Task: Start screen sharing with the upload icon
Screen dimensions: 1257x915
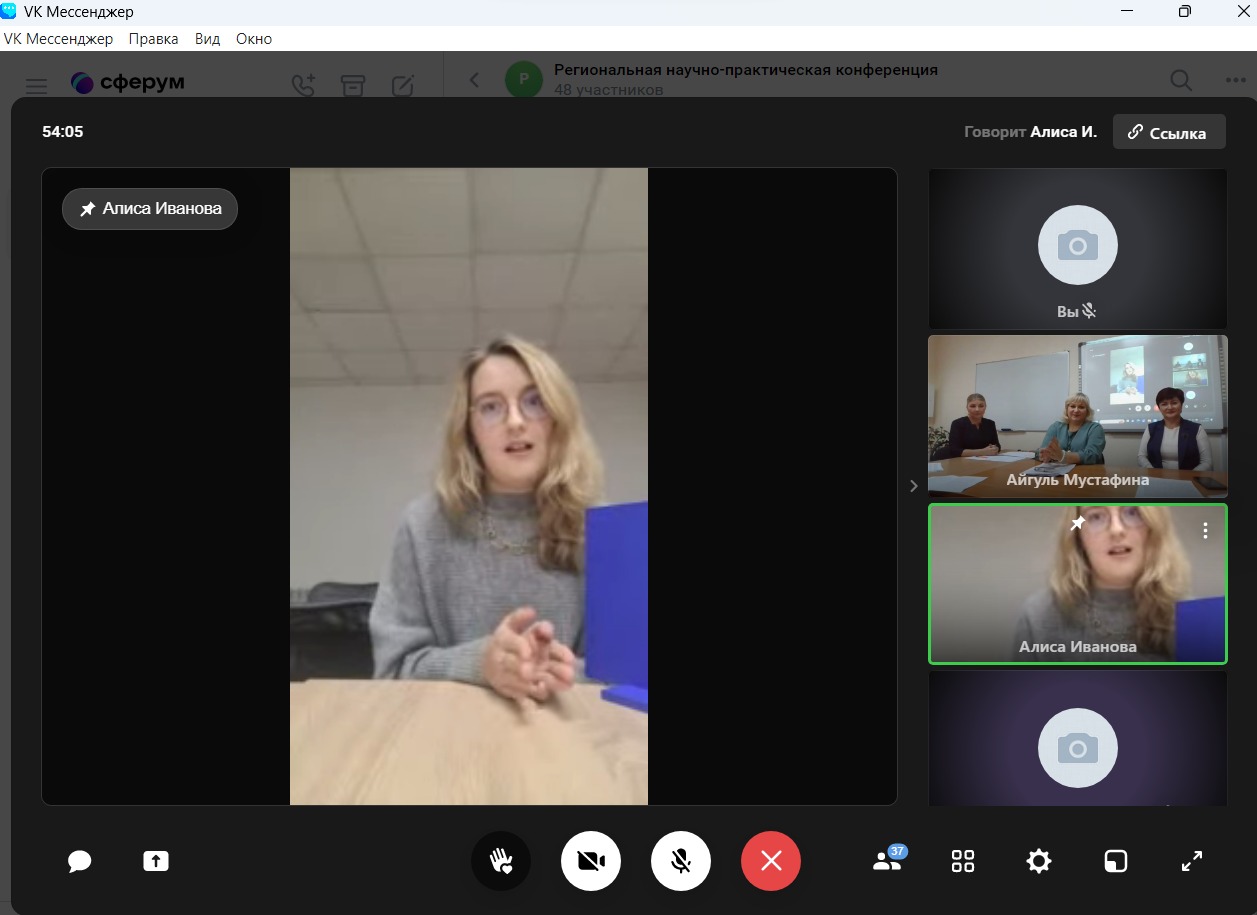Action: 156,861
